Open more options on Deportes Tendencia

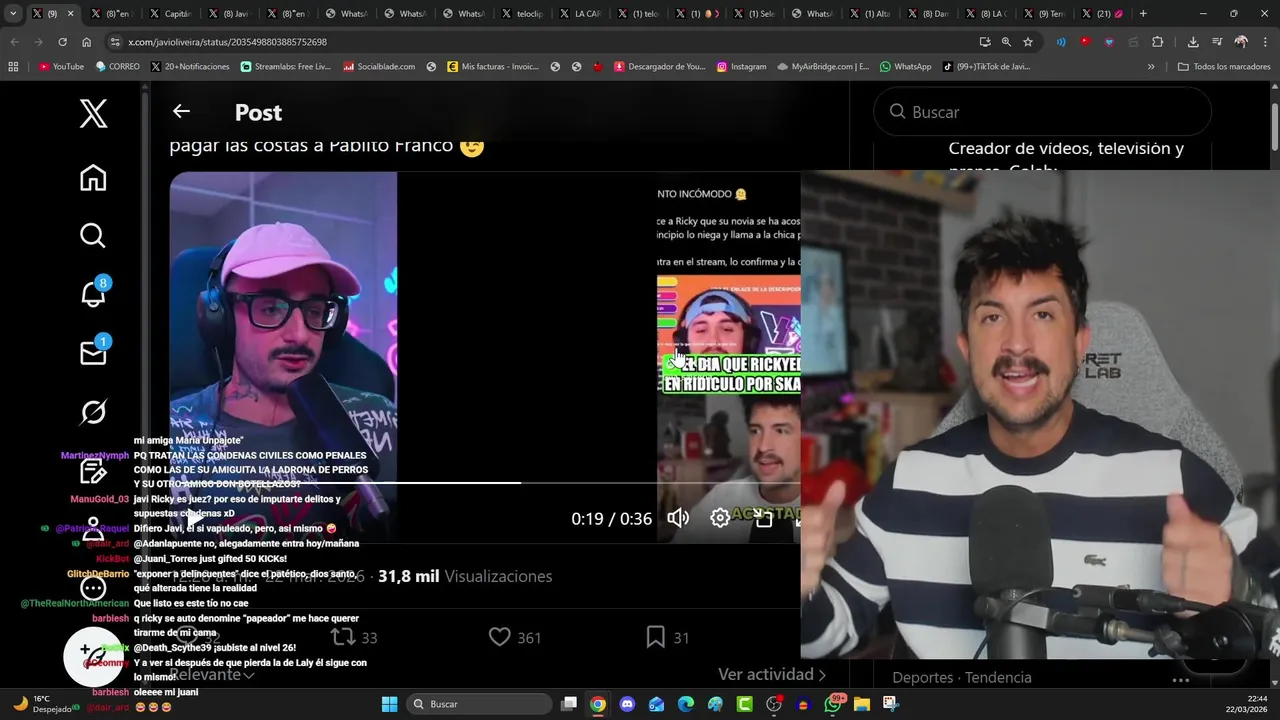1181,680
